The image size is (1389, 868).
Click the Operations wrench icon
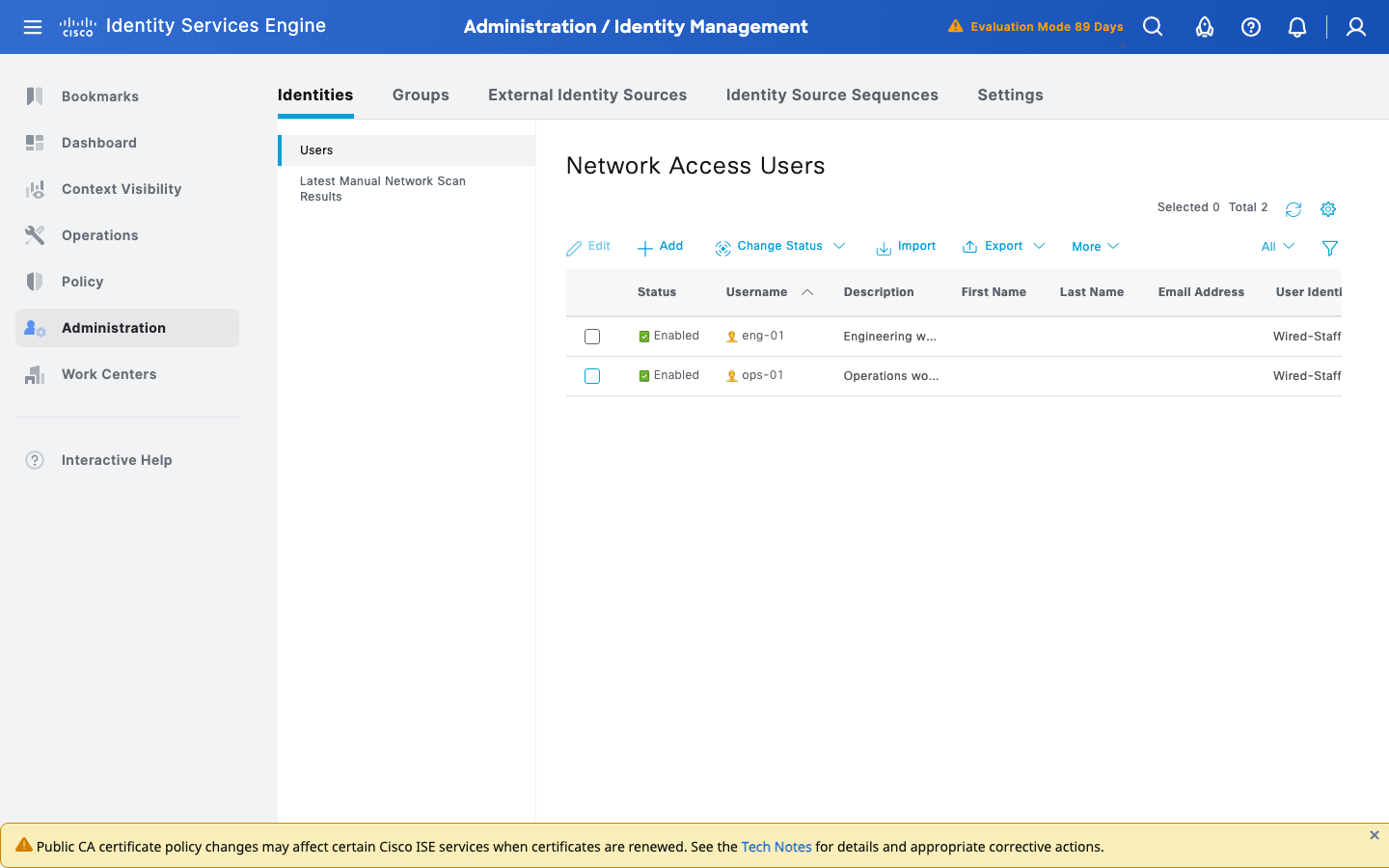(35, 235)
